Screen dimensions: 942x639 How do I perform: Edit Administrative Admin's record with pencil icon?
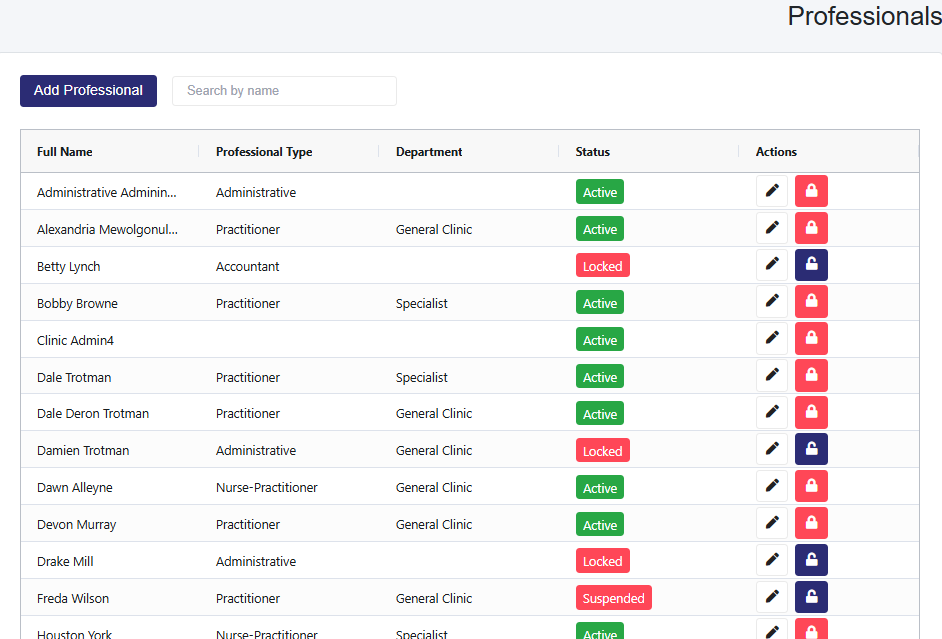click(x=772, y=191)
